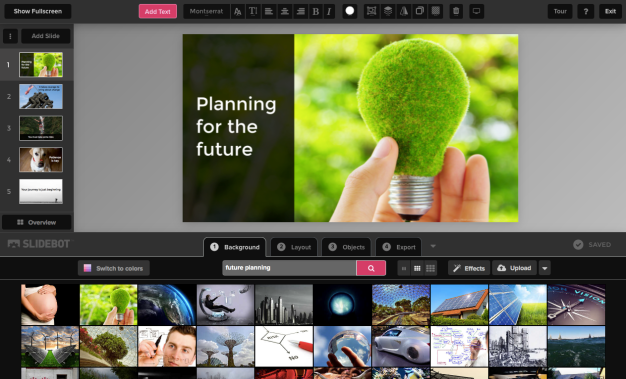
Task: Choose the red pen flowchart image
Action: click(x=284, y=346)
